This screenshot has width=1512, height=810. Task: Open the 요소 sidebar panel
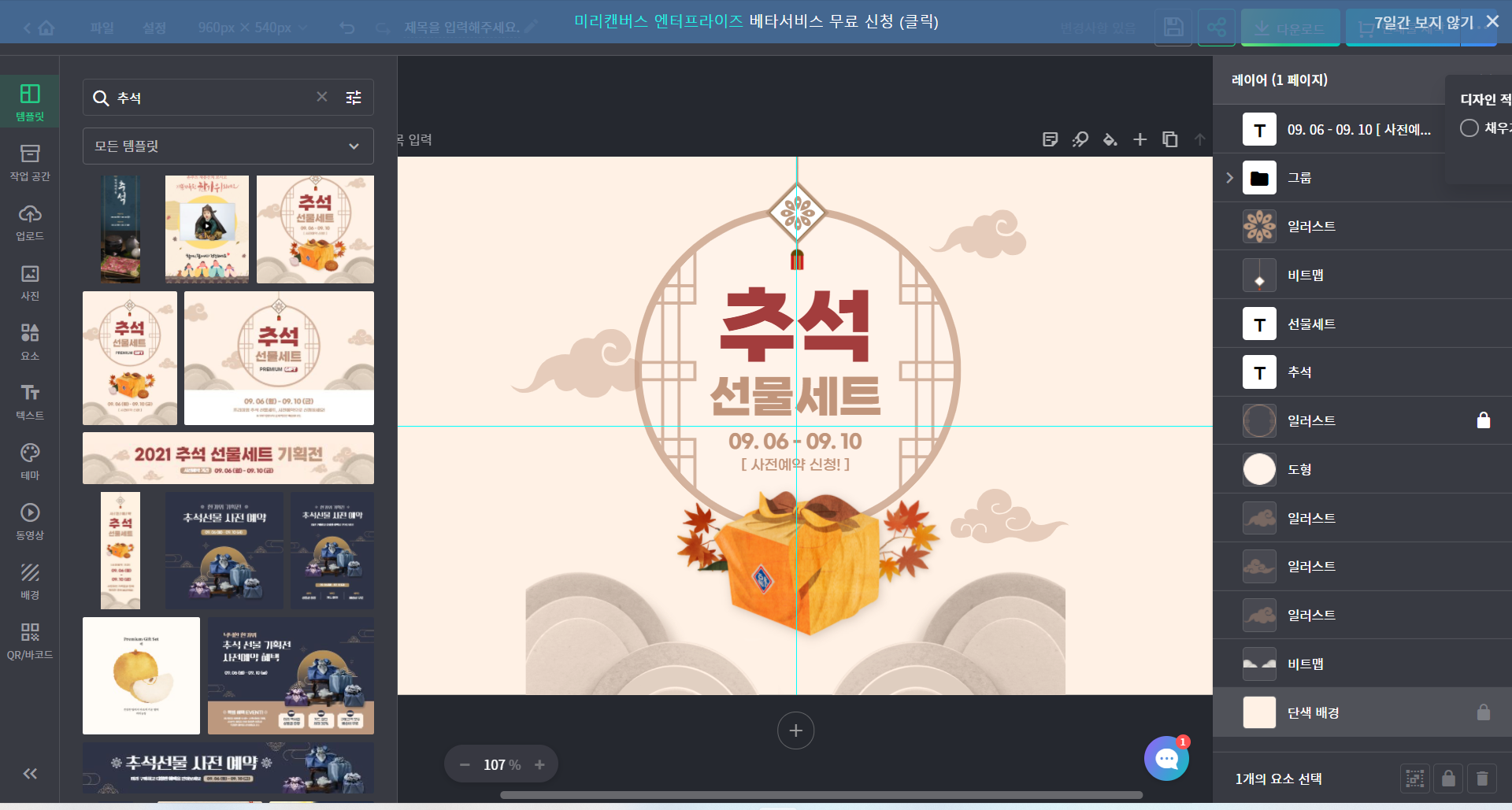30,342
